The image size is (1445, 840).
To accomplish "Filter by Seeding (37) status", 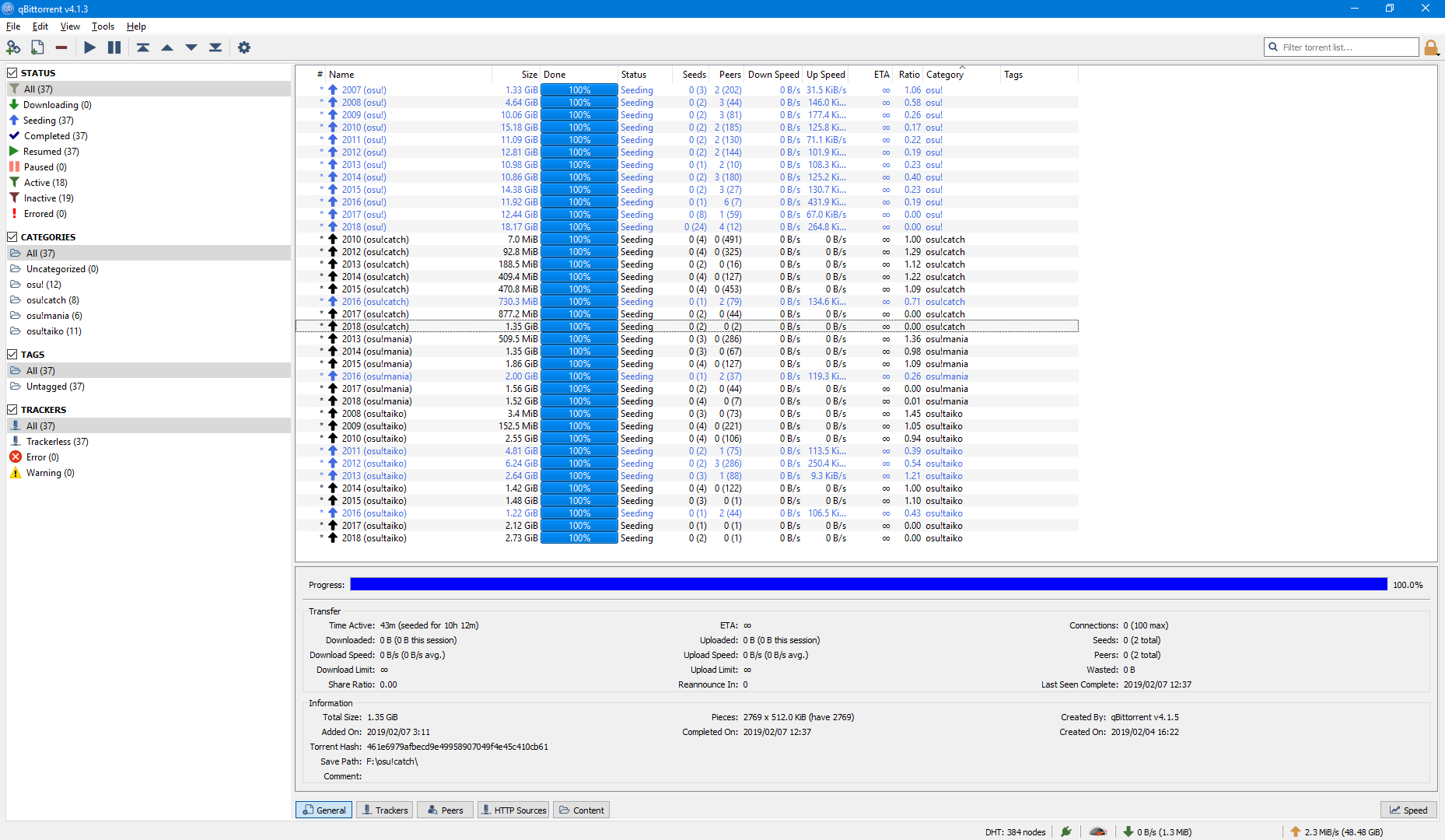I will click(x=149, y=120).
